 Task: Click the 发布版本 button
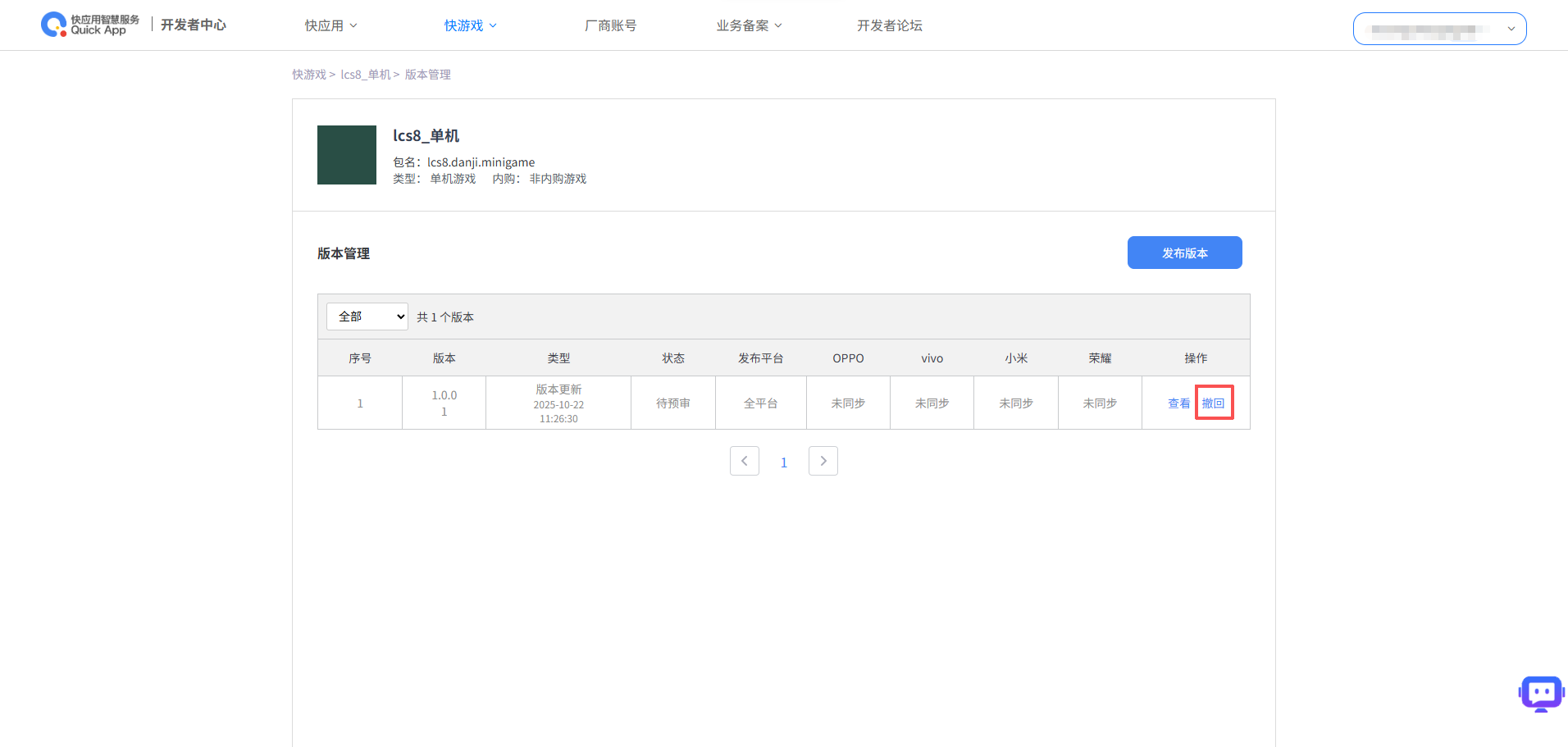(1184, 253)
